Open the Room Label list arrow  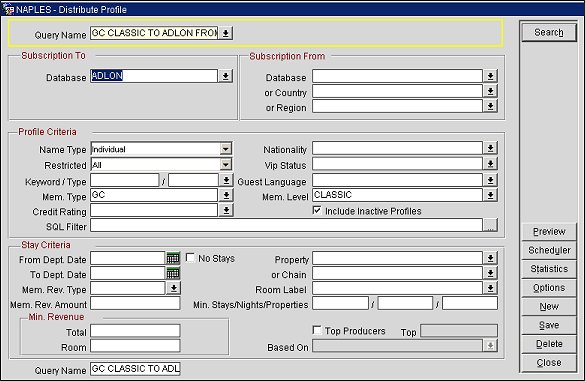pos(490,288)
